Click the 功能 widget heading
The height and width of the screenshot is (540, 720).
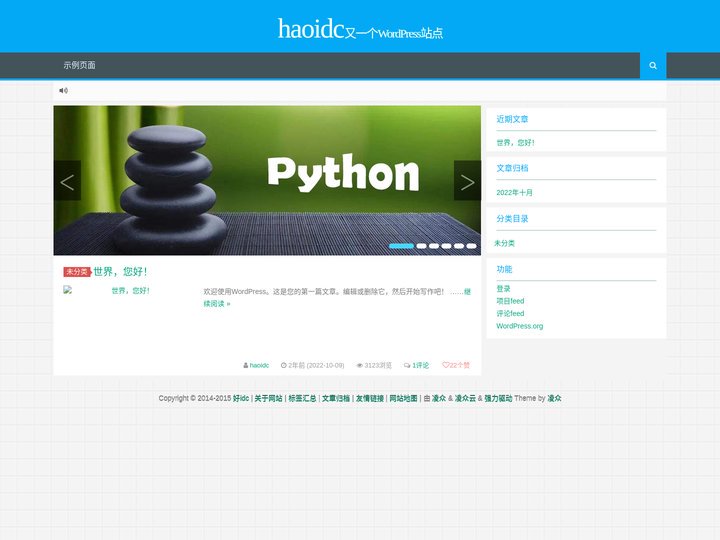504,270
